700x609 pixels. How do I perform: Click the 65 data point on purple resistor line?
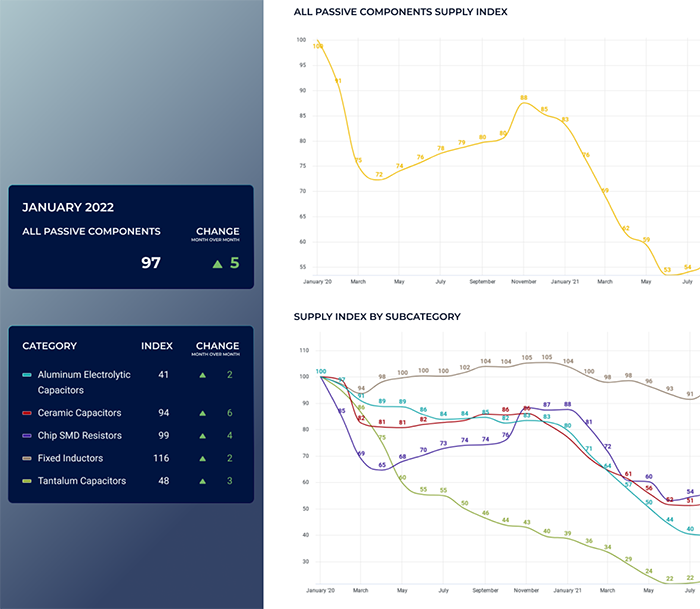point(382,465)
